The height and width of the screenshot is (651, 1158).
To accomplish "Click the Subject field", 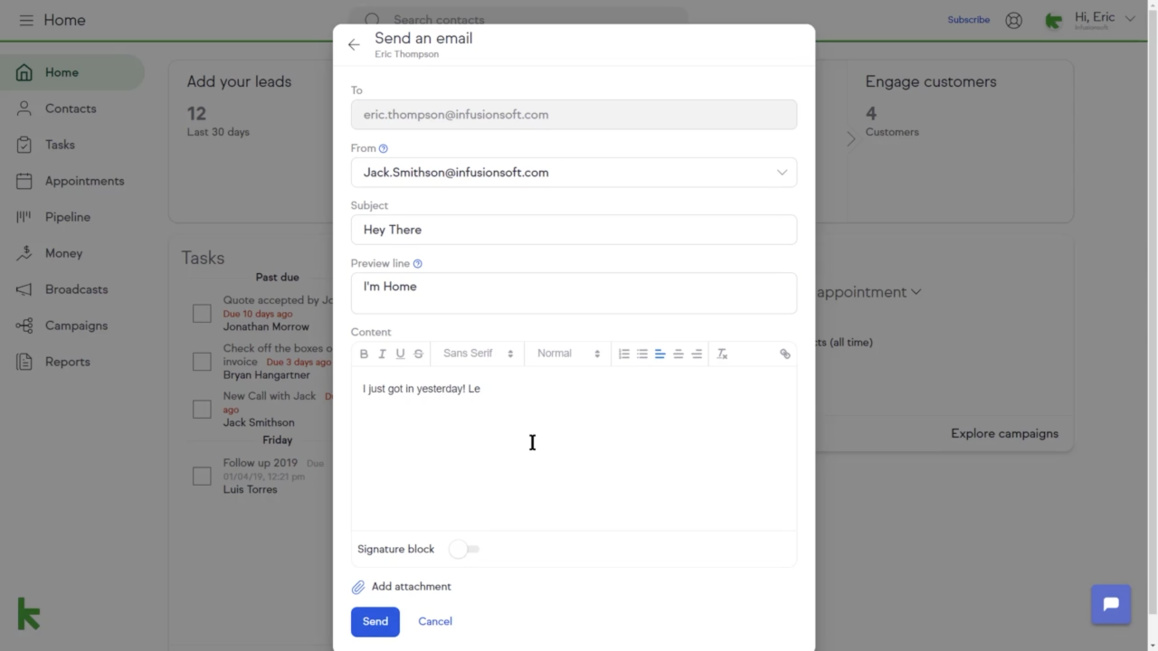I will pos(573,229).
